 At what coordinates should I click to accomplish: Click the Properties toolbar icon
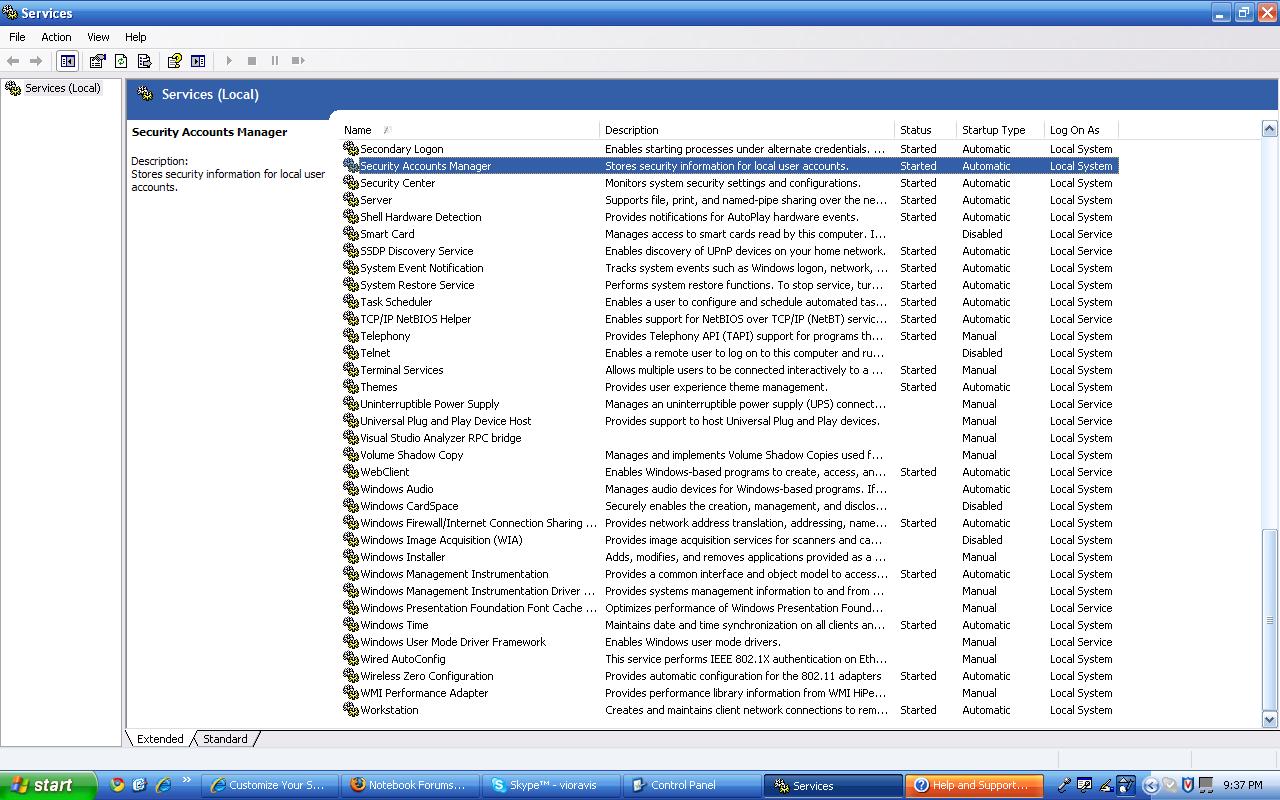(x=97, y=61)
